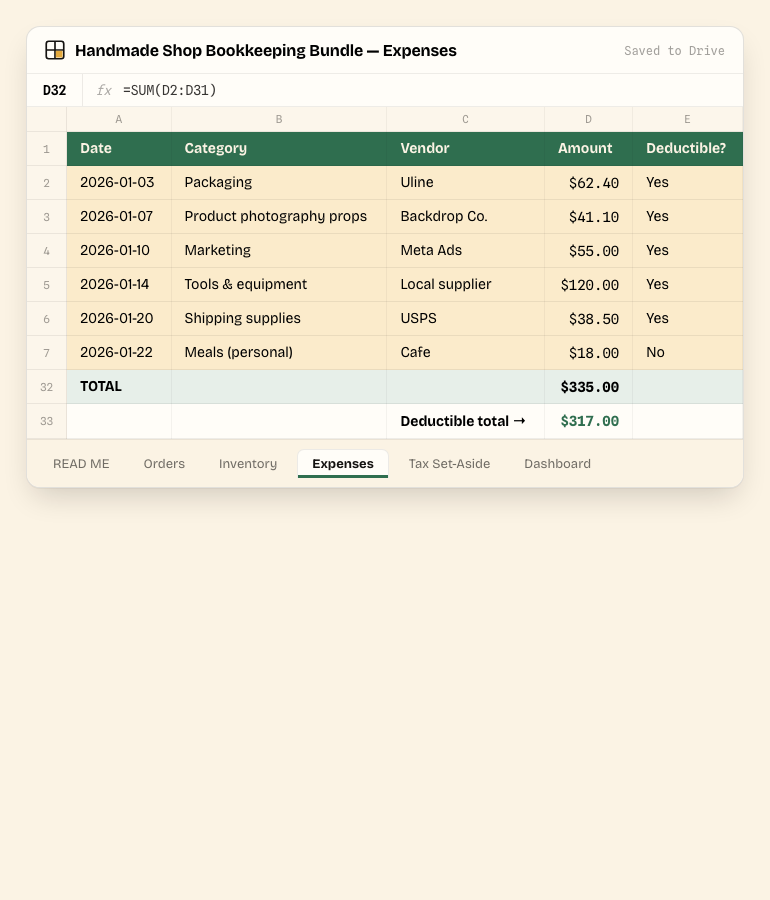Select the 2026-01-07 date cell
The height and width of the screenshot is (900, 770).
click(119, 216)
